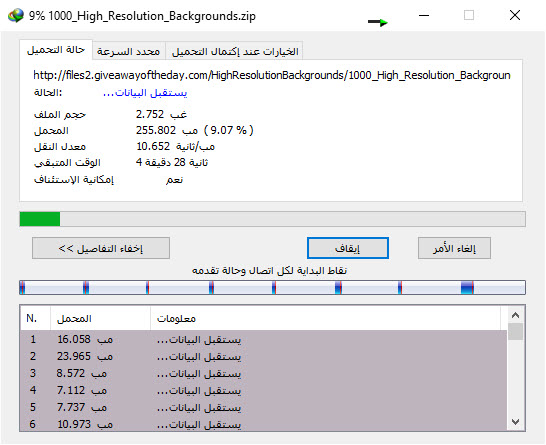Click the المحمل column header in the list
Viewport: 546px width, 445px height.
pyautogui.click(x=100, y=318)
